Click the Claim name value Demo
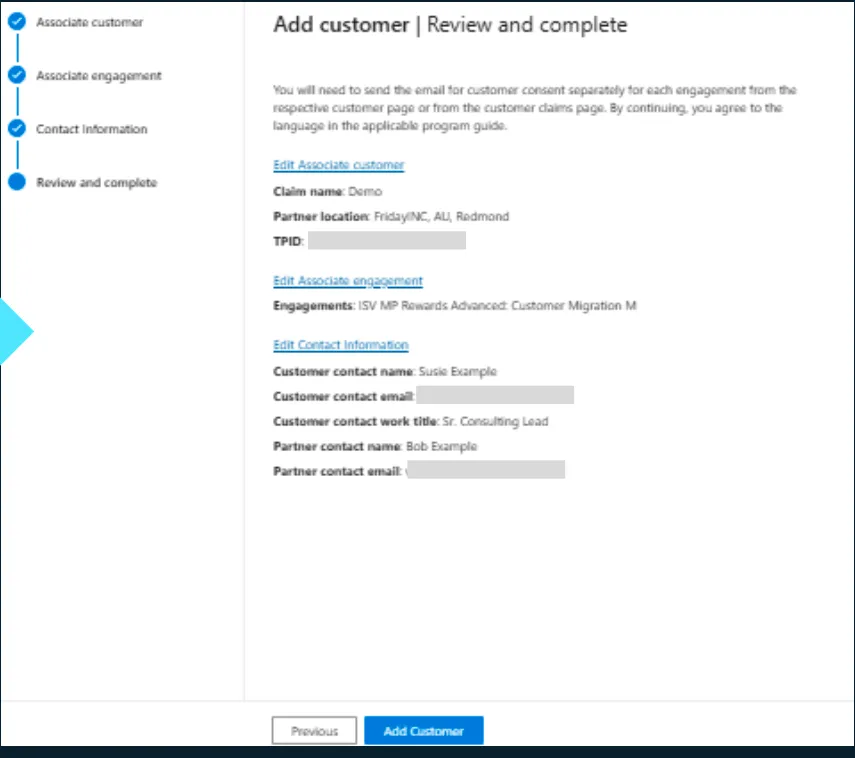This screenshot has width=855, height=758. pyautogui.click(x=365, y=191)
